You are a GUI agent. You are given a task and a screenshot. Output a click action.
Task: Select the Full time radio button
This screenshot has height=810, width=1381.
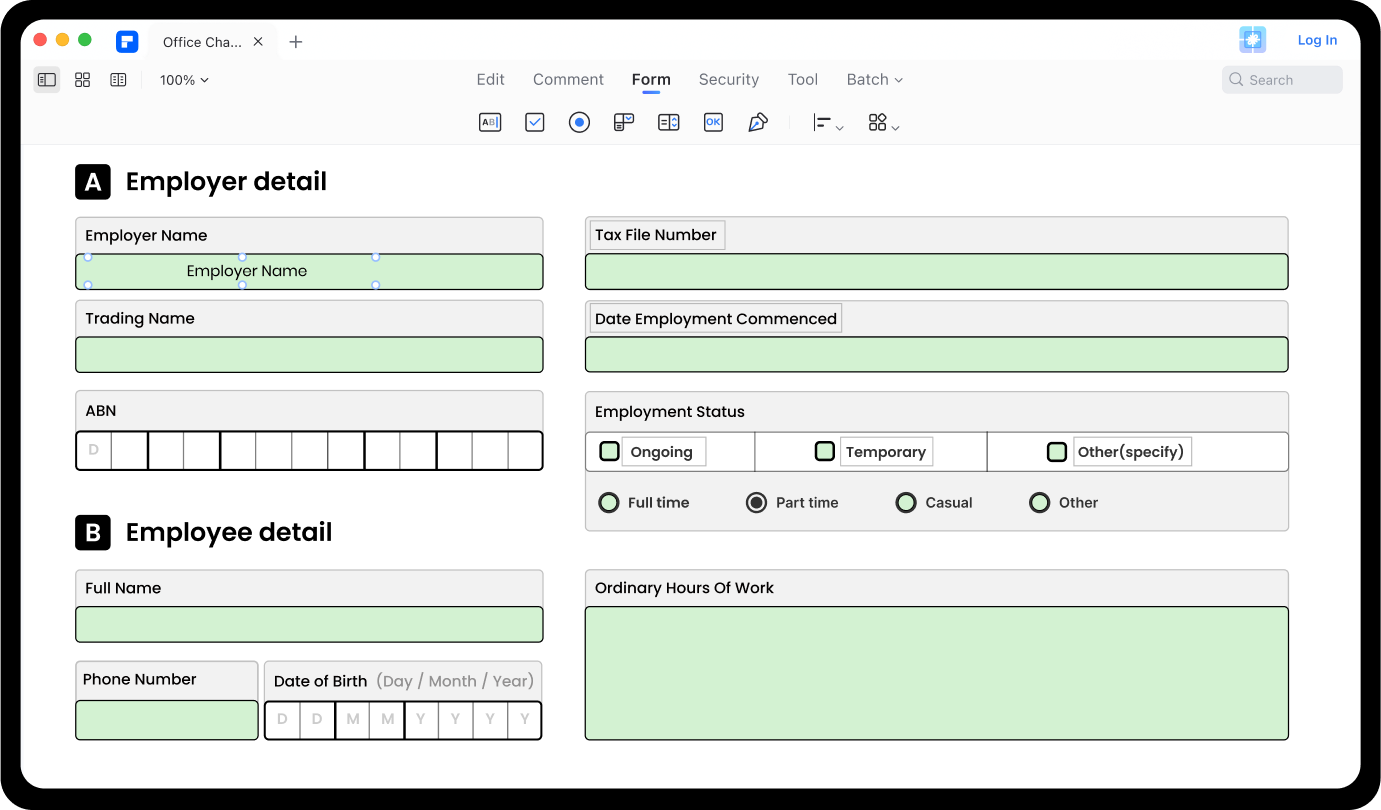(x=609, y=503)
